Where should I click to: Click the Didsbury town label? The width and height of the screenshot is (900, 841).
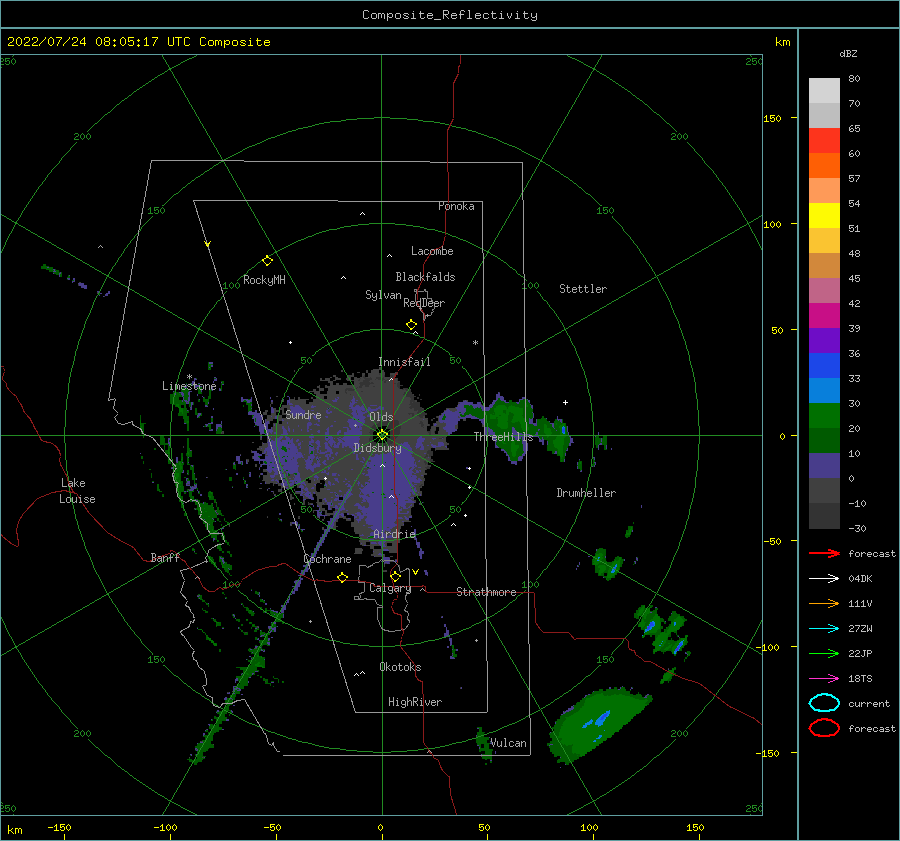[377, 448]
